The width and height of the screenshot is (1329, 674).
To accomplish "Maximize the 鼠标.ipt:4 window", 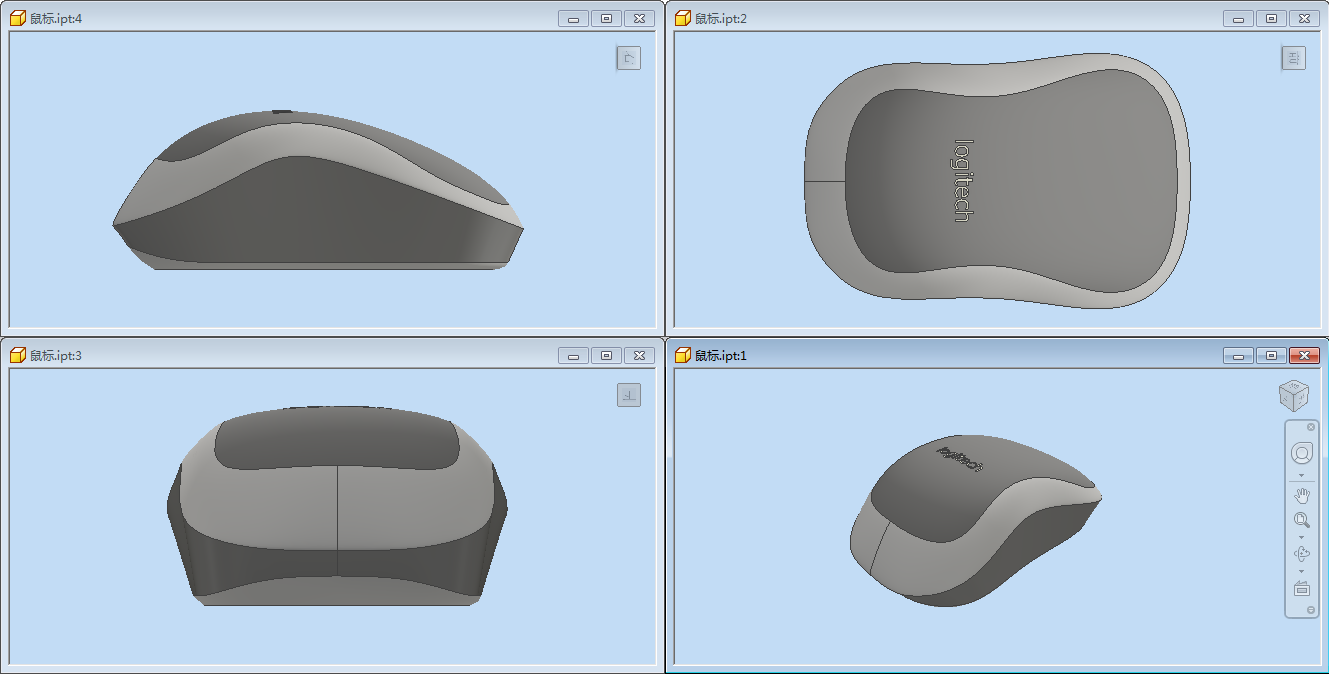I will 606,19.
